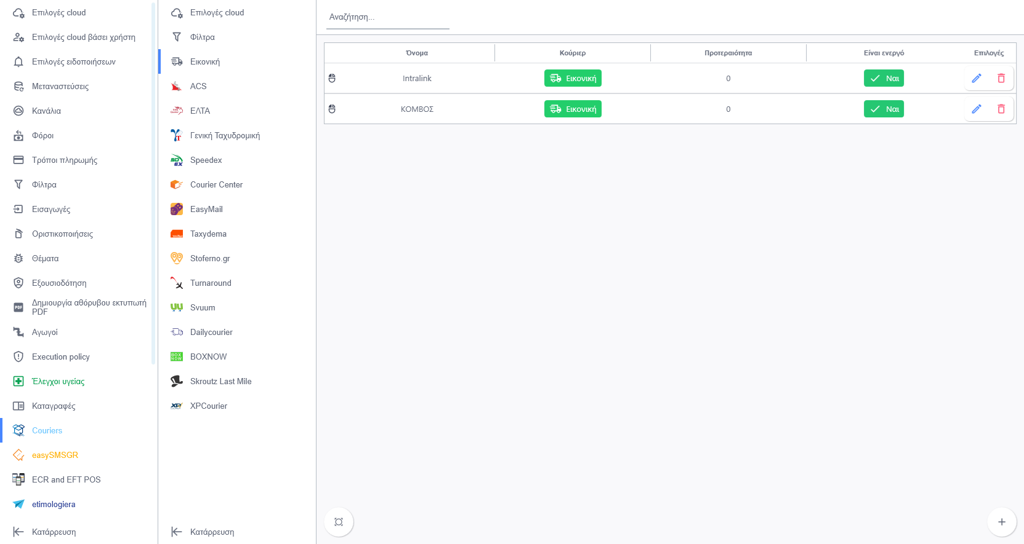Open the Θέματα section
Viewport: 1024px width, 544px height.
pos(45,259)
